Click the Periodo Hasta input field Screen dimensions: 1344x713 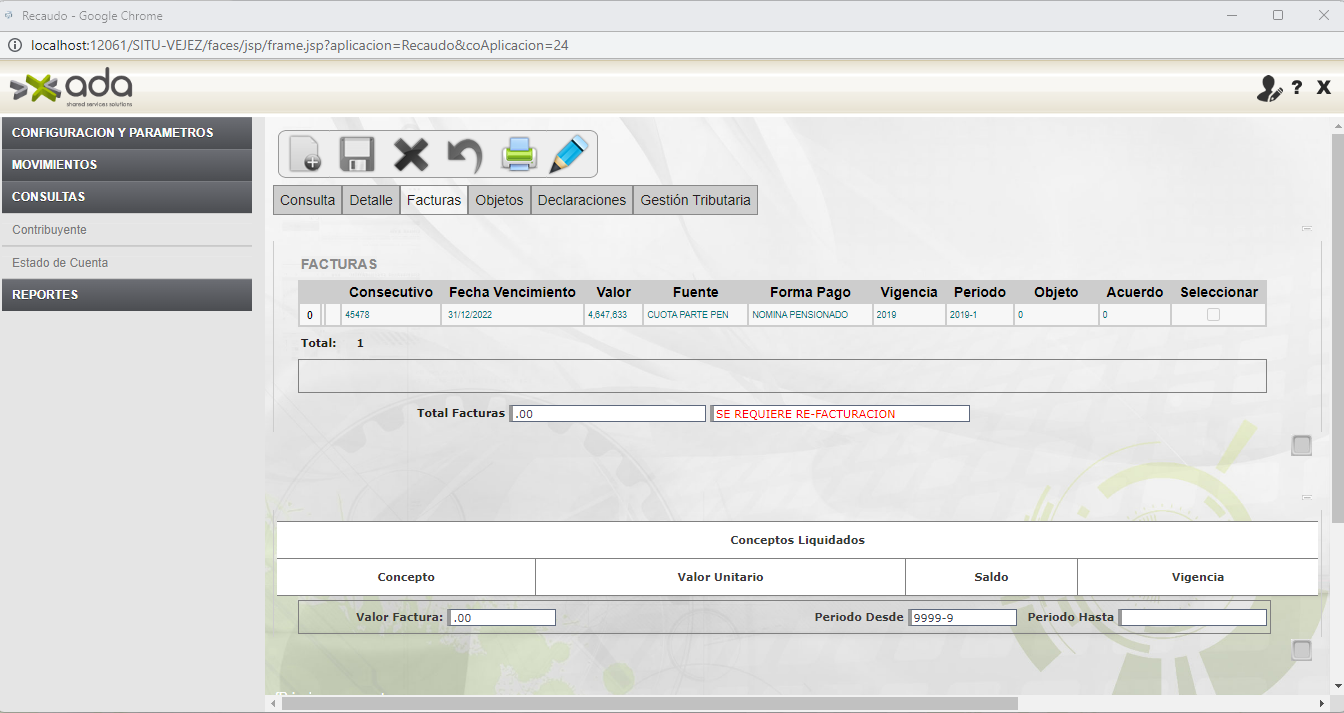point(1193,618)
